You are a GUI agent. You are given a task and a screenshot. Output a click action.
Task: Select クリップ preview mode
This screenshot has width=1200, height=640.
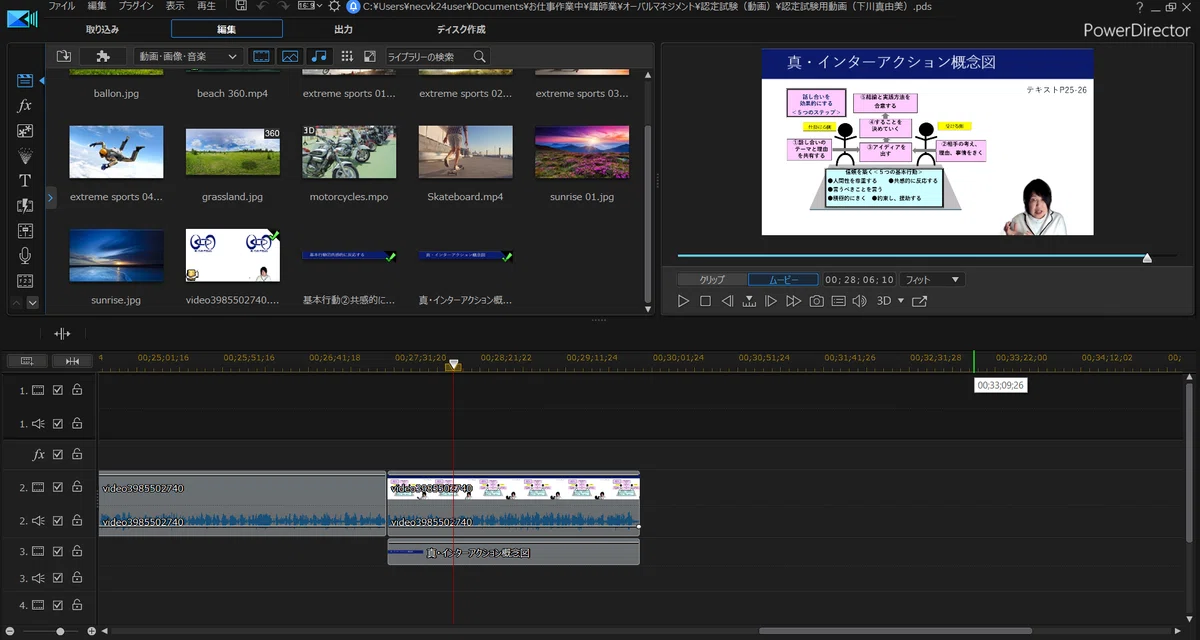(x=711, y=279)
